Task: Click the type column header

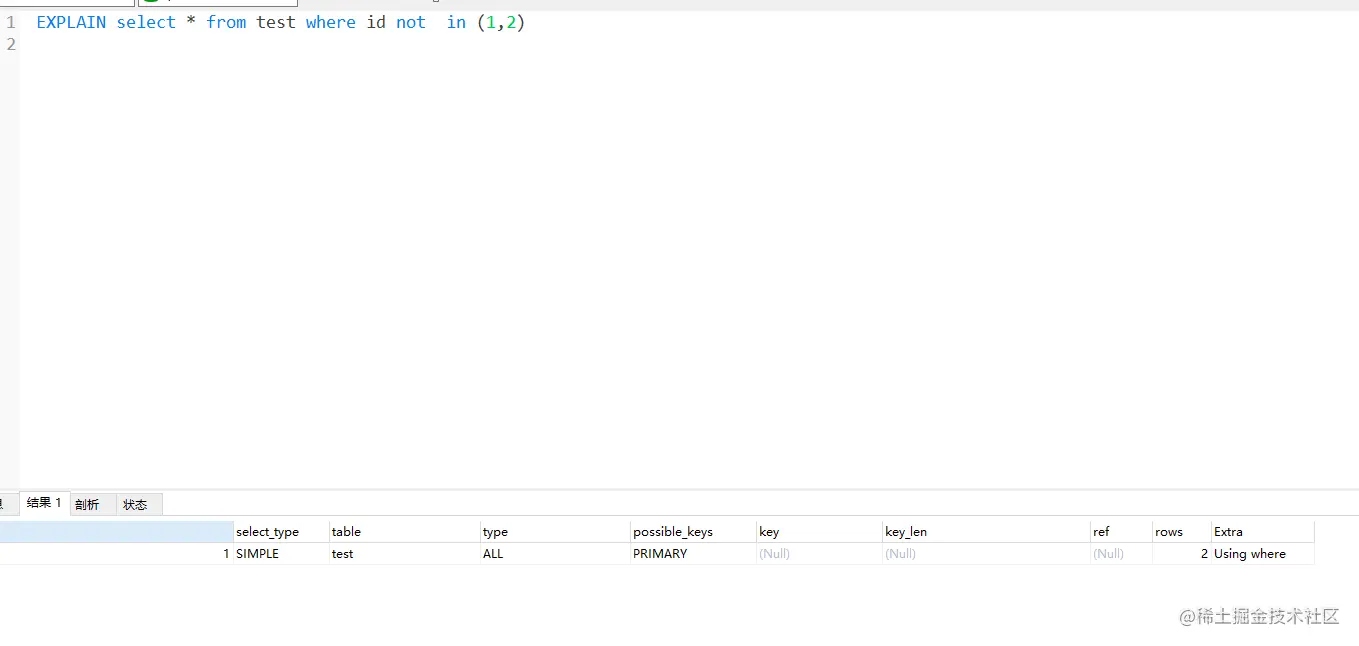Action: 555,532
